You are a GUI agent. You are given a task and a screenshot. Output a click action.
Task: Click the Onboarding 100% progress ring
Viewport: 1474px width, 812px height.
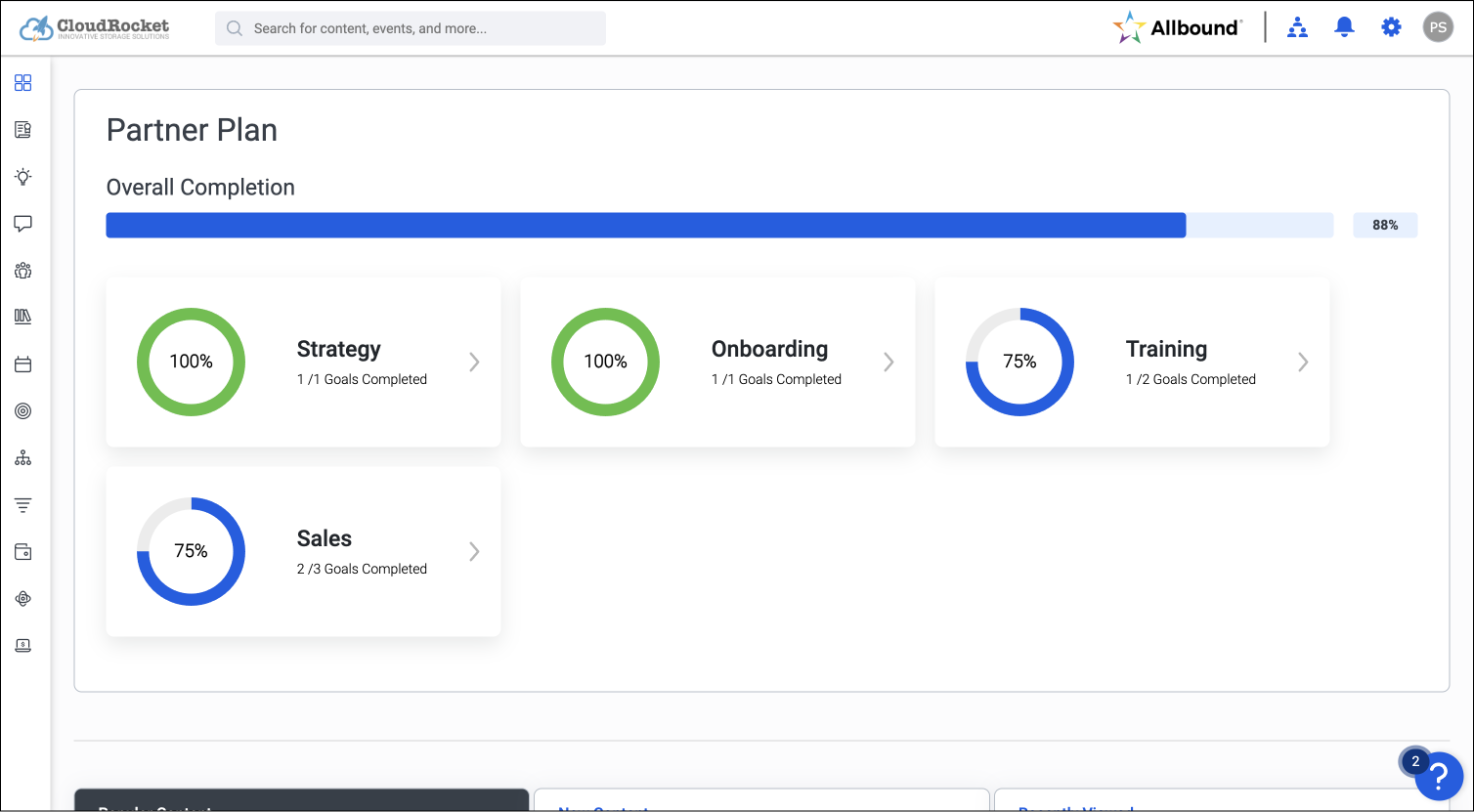605,362
